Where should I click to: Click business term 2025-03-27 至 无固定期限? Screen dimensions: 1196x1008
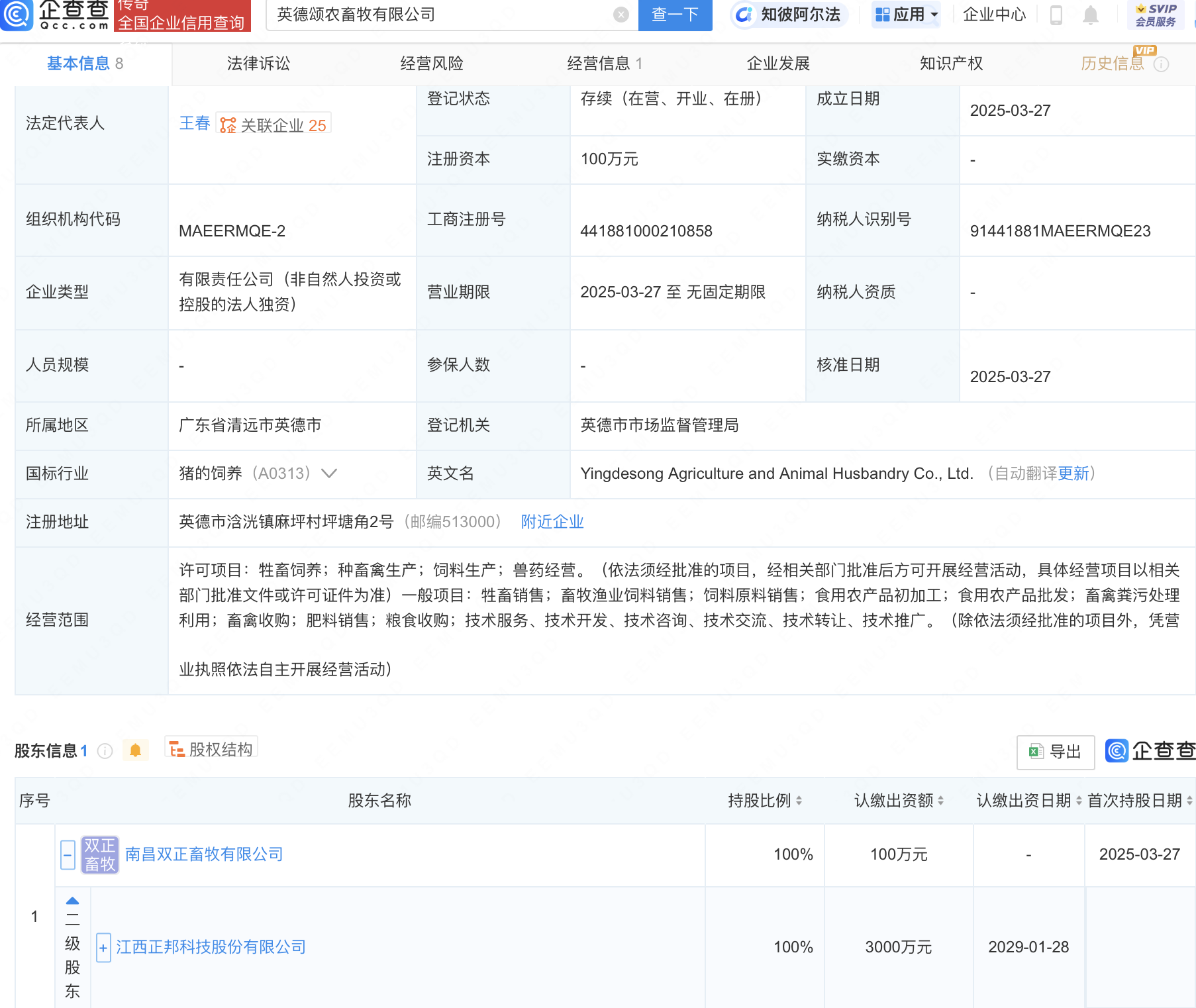[673, 292]
